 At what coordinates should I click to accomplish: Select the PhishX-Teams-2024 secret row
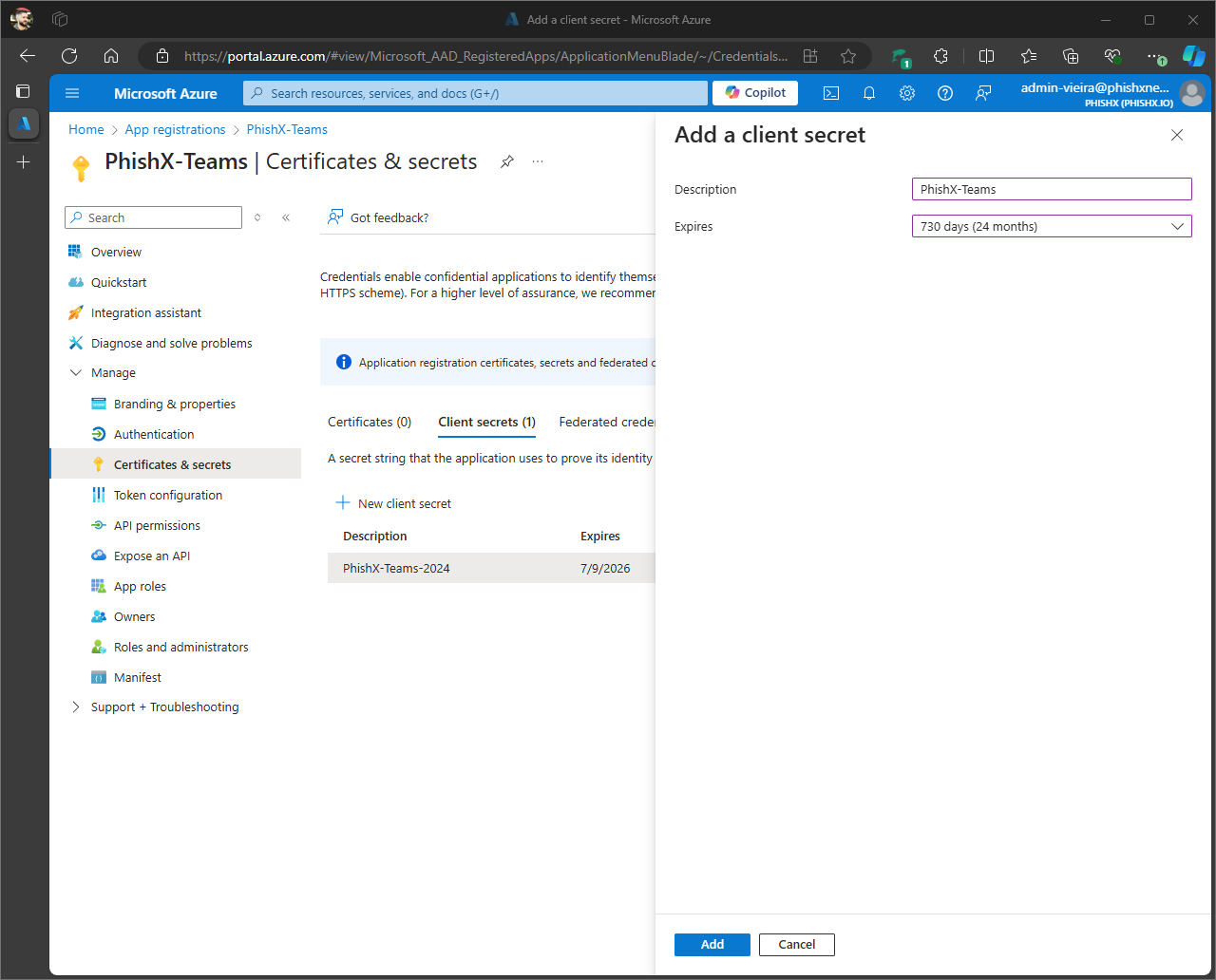click(491, 568)
